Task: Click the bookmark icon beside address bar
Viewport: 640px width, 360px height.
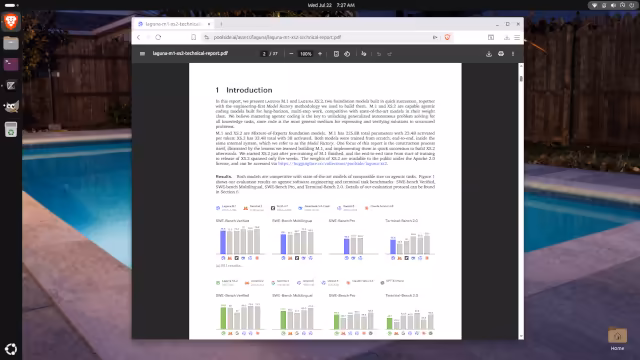Action: point(193,37)
